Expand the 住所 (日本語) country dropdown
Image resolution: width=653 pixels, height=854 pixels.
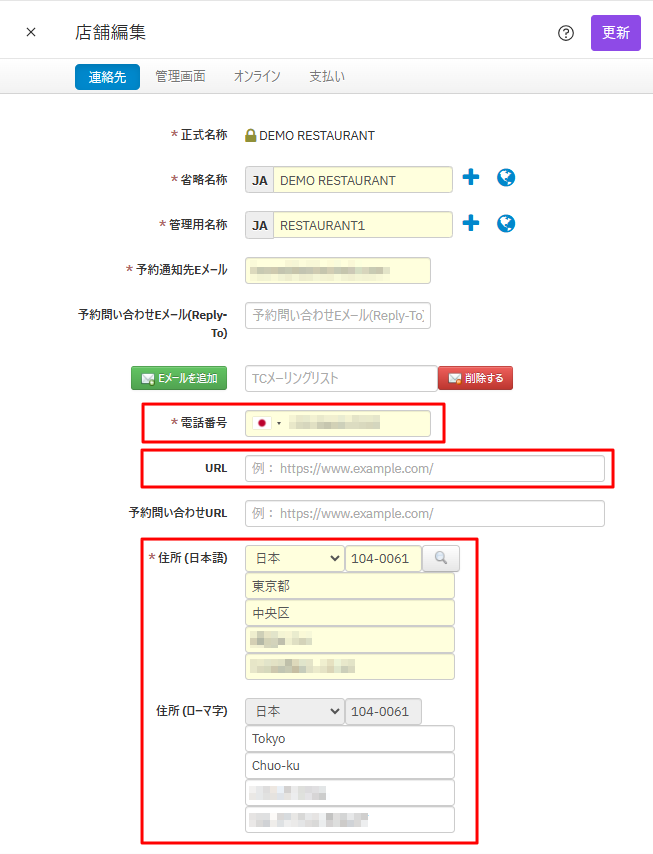pos(294,558)
